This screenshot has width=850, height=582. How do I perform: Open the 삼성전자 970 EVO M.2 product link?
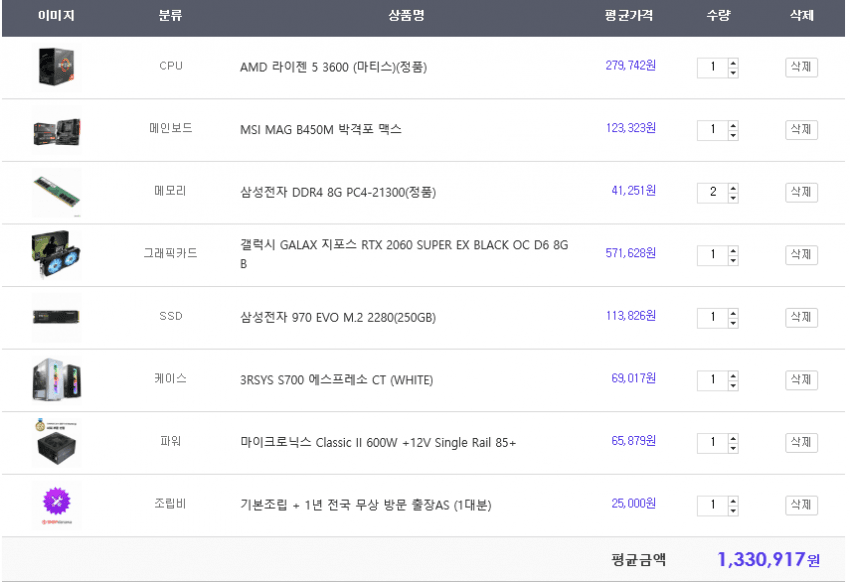coord(337,318)
